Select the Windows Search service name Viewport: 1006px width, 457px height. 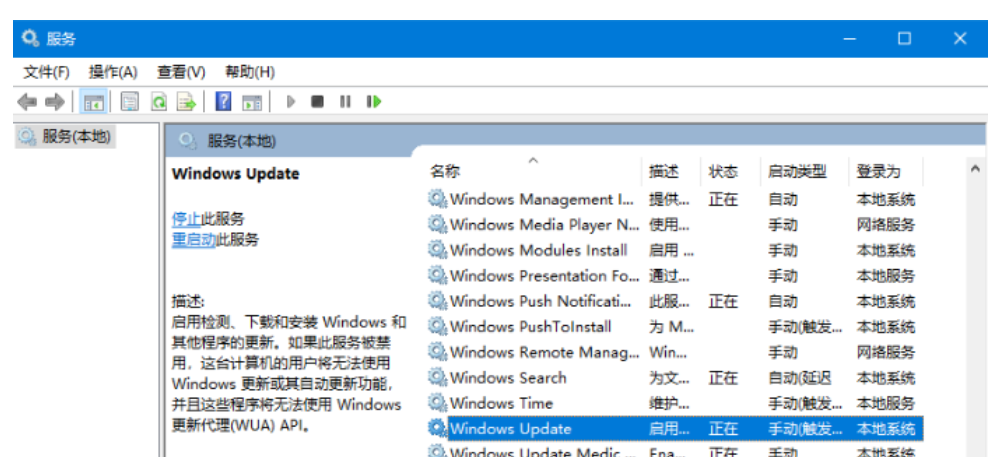pyautogui.click(x=508, y=378)
